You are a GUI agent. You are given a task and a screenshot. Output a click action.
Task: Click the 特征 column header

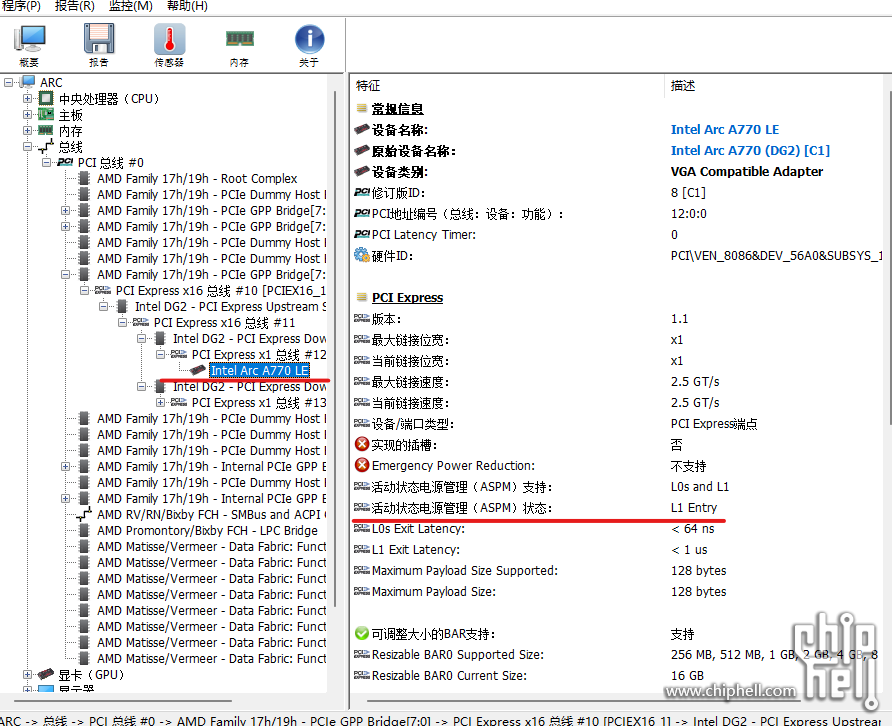tap(367, 86)
